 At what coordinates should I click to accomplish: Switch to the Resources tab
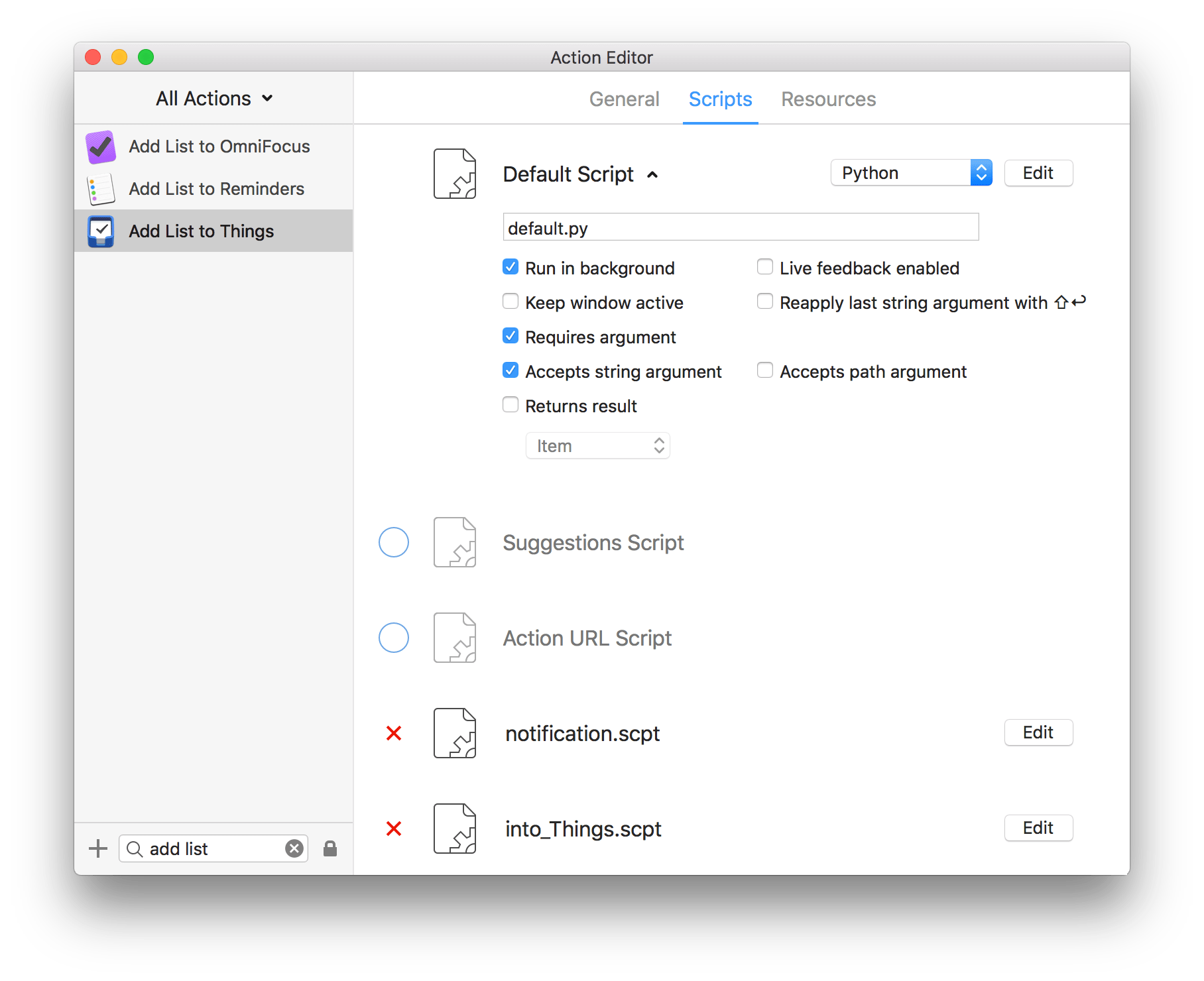pyautogui.click(x=828, y=99)
